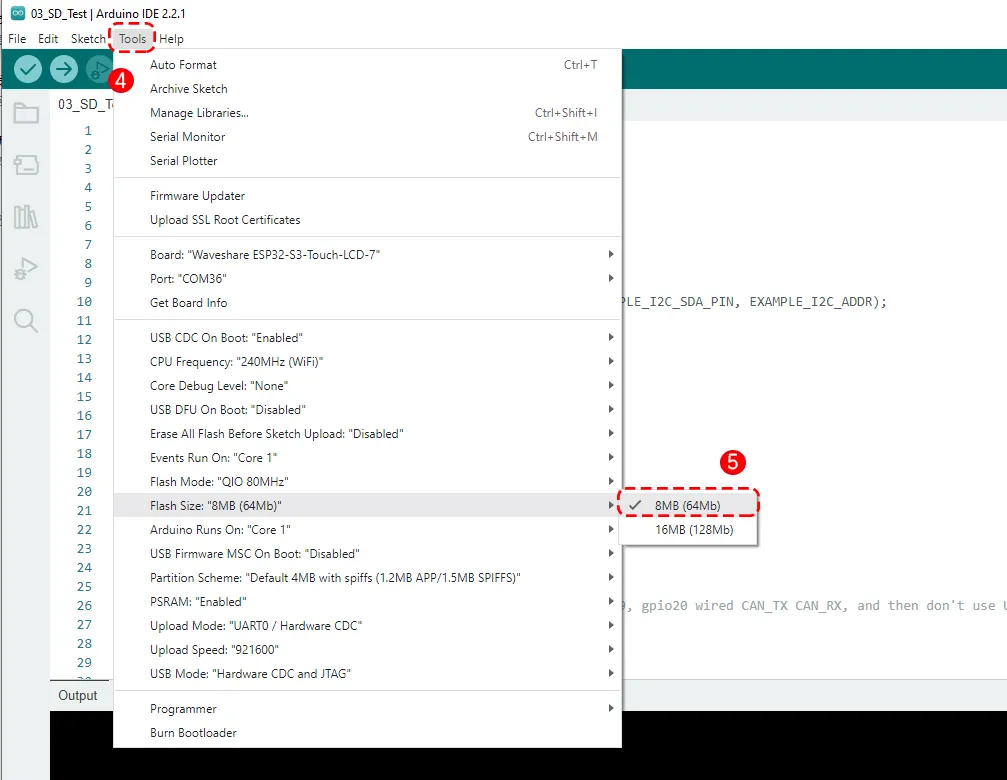Open the Search magnifier sidebar icon

26,320
